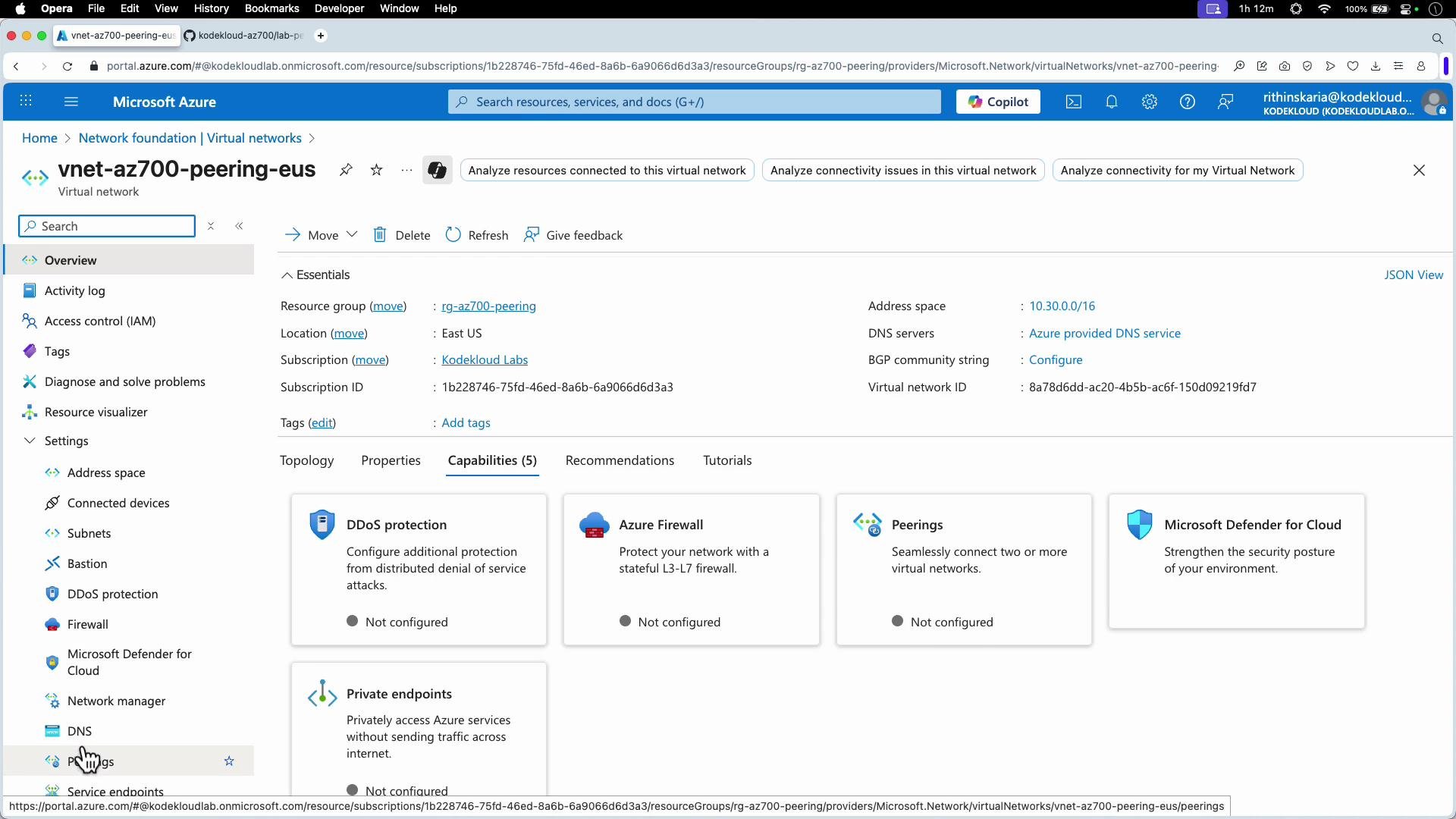Screen dimensions: 1456x819
Task: Open the top-bar feedback icon
Action: (1225, 102)
